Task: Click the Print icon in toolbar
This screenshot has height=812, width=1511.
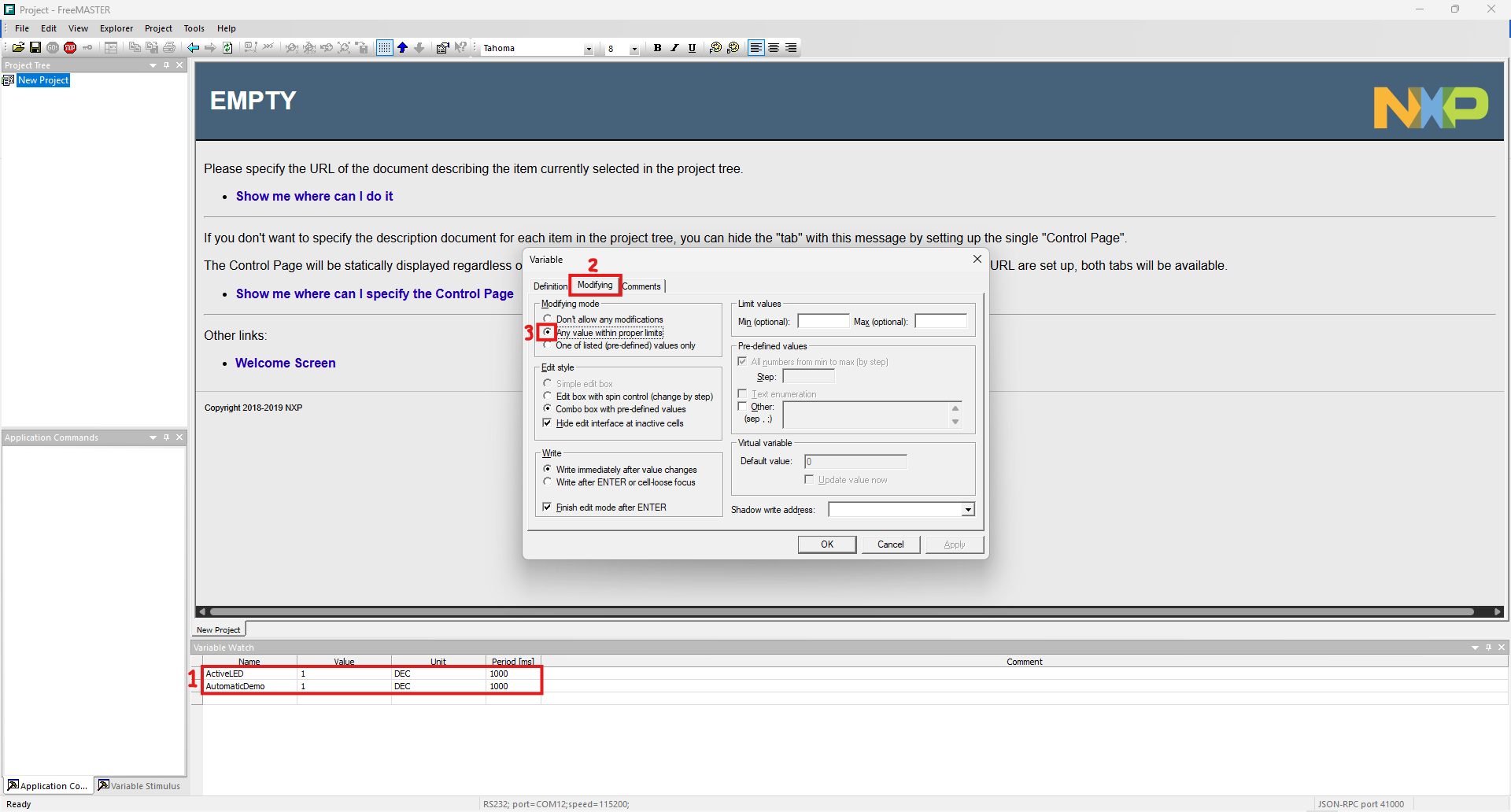Action: pos(169,48)
